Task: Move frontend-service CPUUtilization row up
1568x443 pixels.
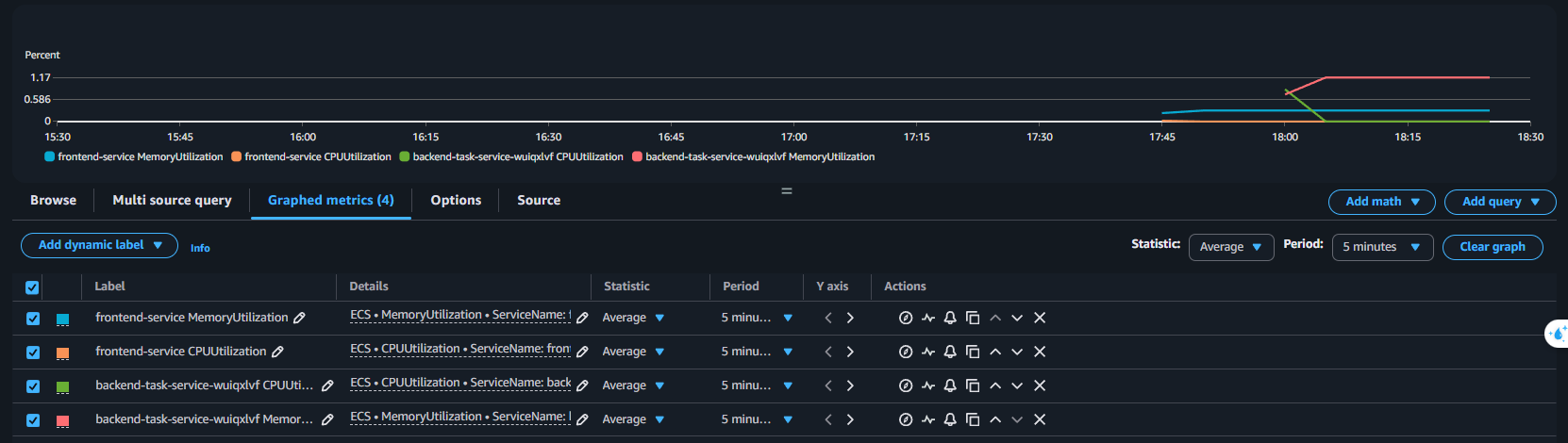Action: (x=995, y=352)
